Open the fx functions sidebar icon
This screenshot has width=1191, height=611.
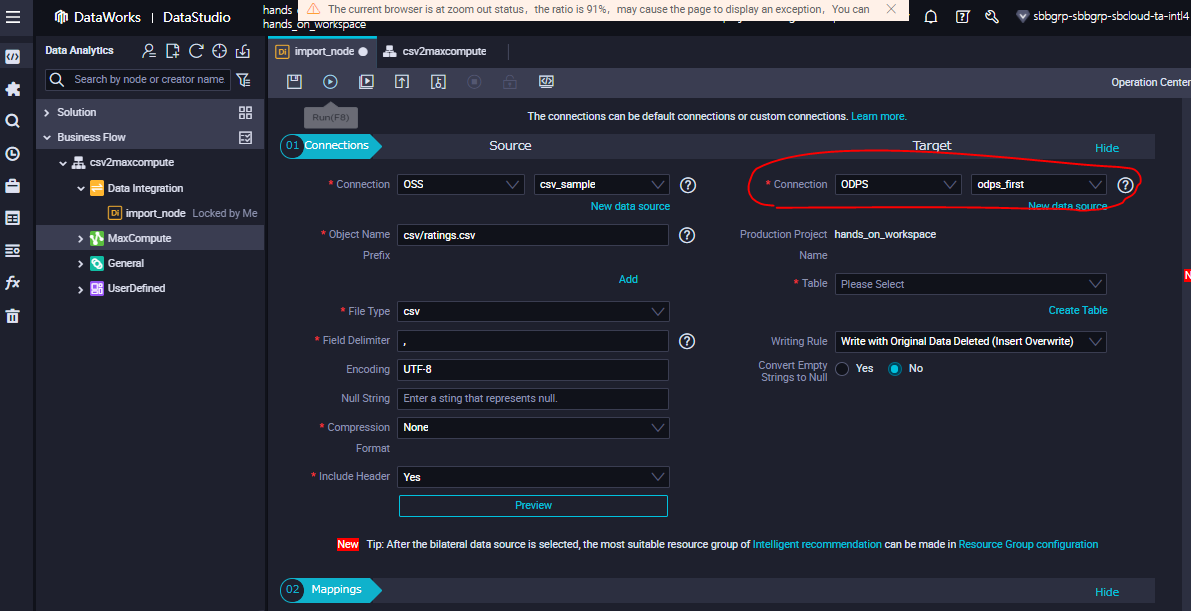pos(12,283)
